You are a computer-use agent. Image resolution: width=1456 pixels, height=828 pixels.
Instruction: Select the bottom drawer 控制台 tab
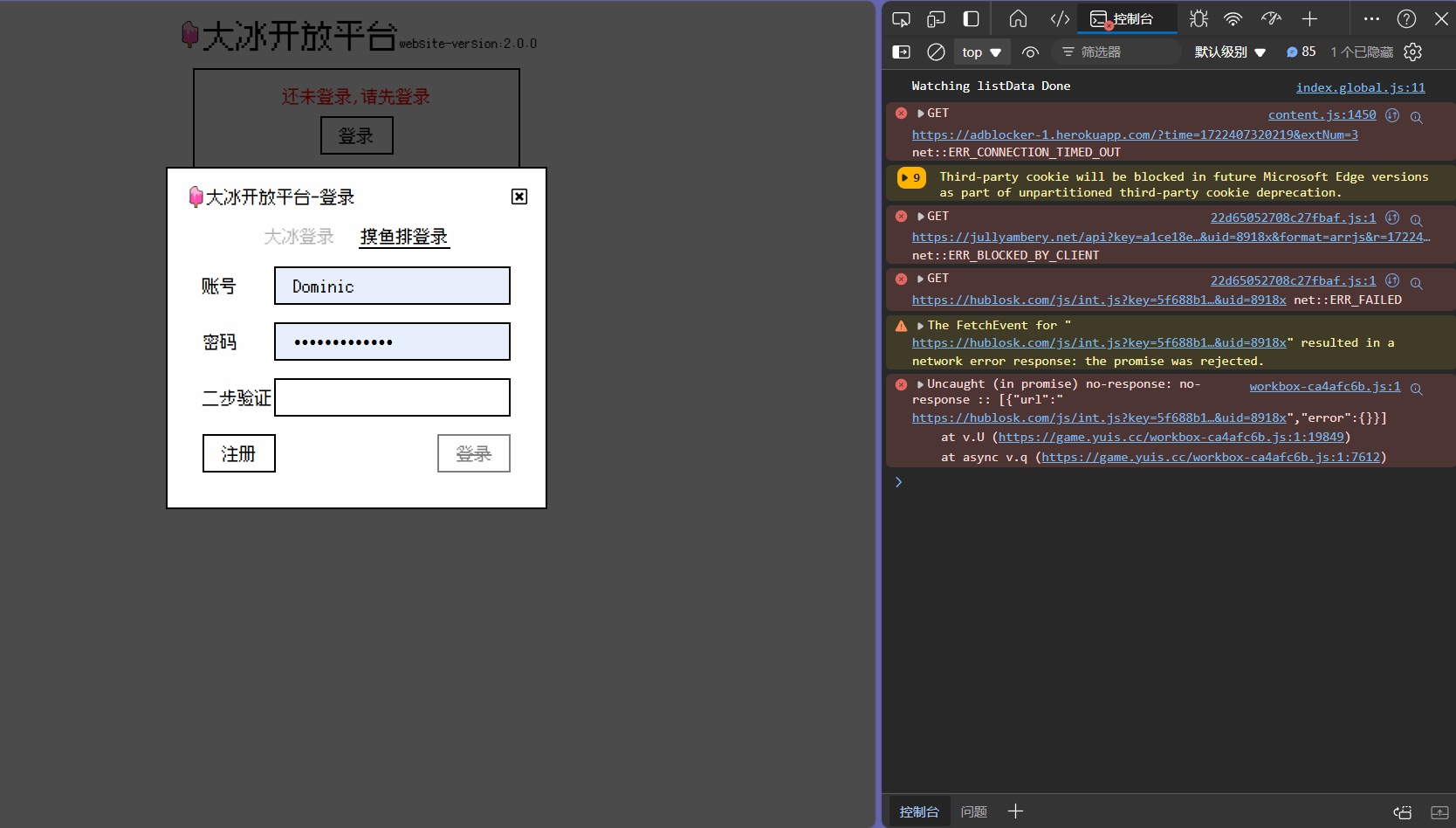[x=919, y=811]
